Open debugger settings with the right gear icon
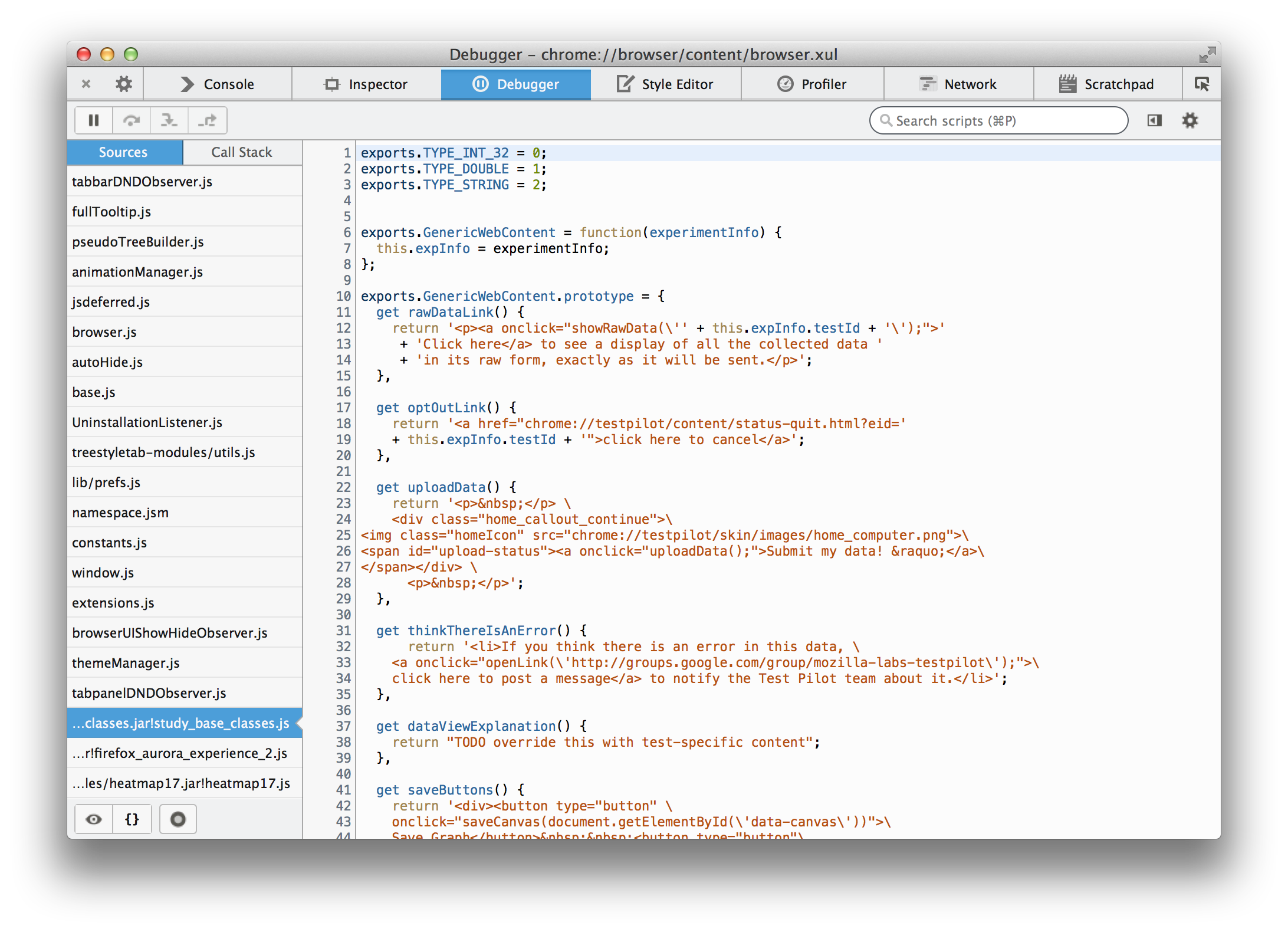The height and width of the screenshot is (932, 1288). 1190,120
